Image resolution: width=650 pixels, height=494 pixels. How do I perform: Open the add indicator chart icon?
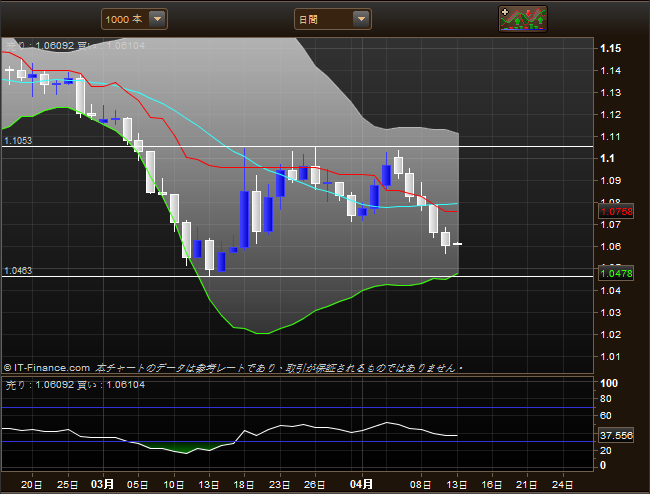(x=522, y=19)
